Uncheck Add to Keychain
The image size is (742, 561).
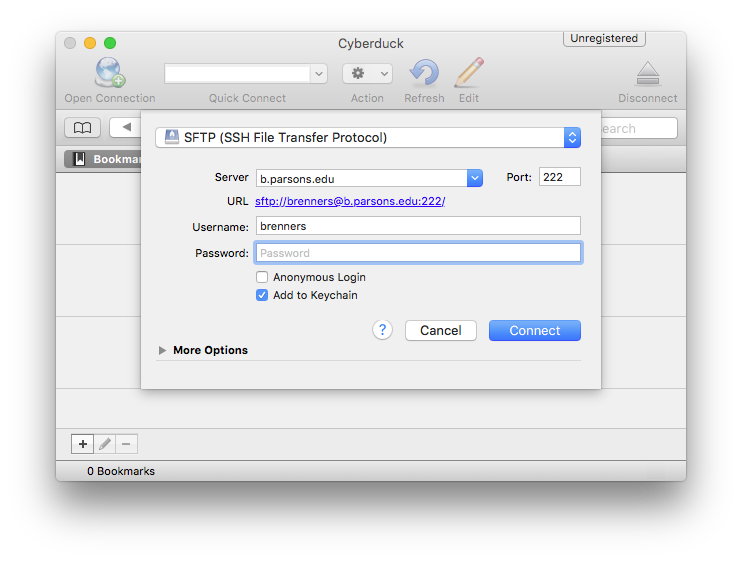tap(262, 295)
